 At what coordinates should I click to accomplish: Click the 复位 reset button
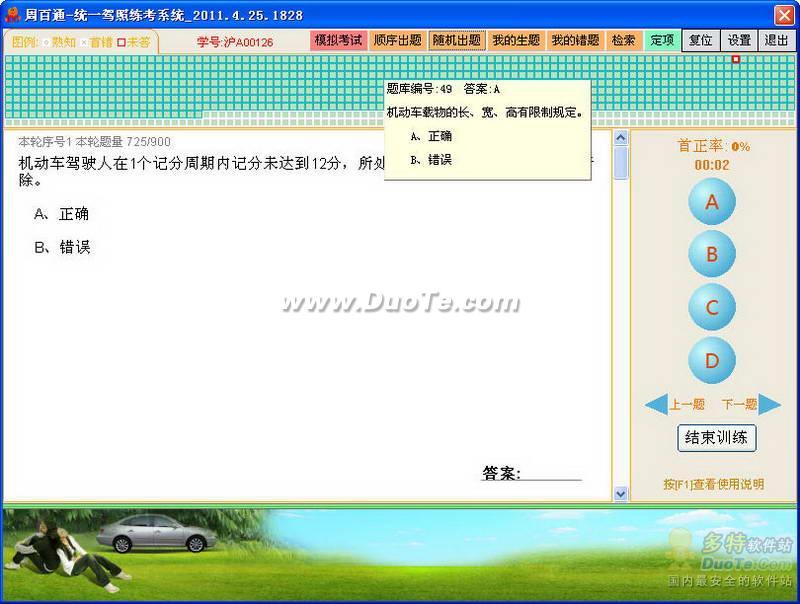coord(701,40)
